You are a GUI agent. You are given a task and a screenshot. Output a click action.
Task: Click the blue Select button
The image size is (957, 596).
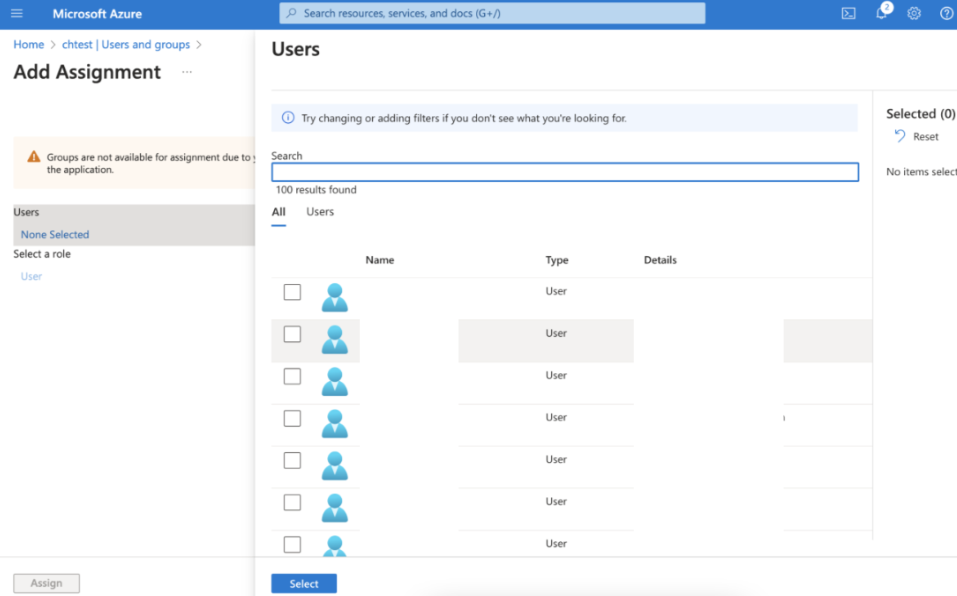(x=304, y=584)
